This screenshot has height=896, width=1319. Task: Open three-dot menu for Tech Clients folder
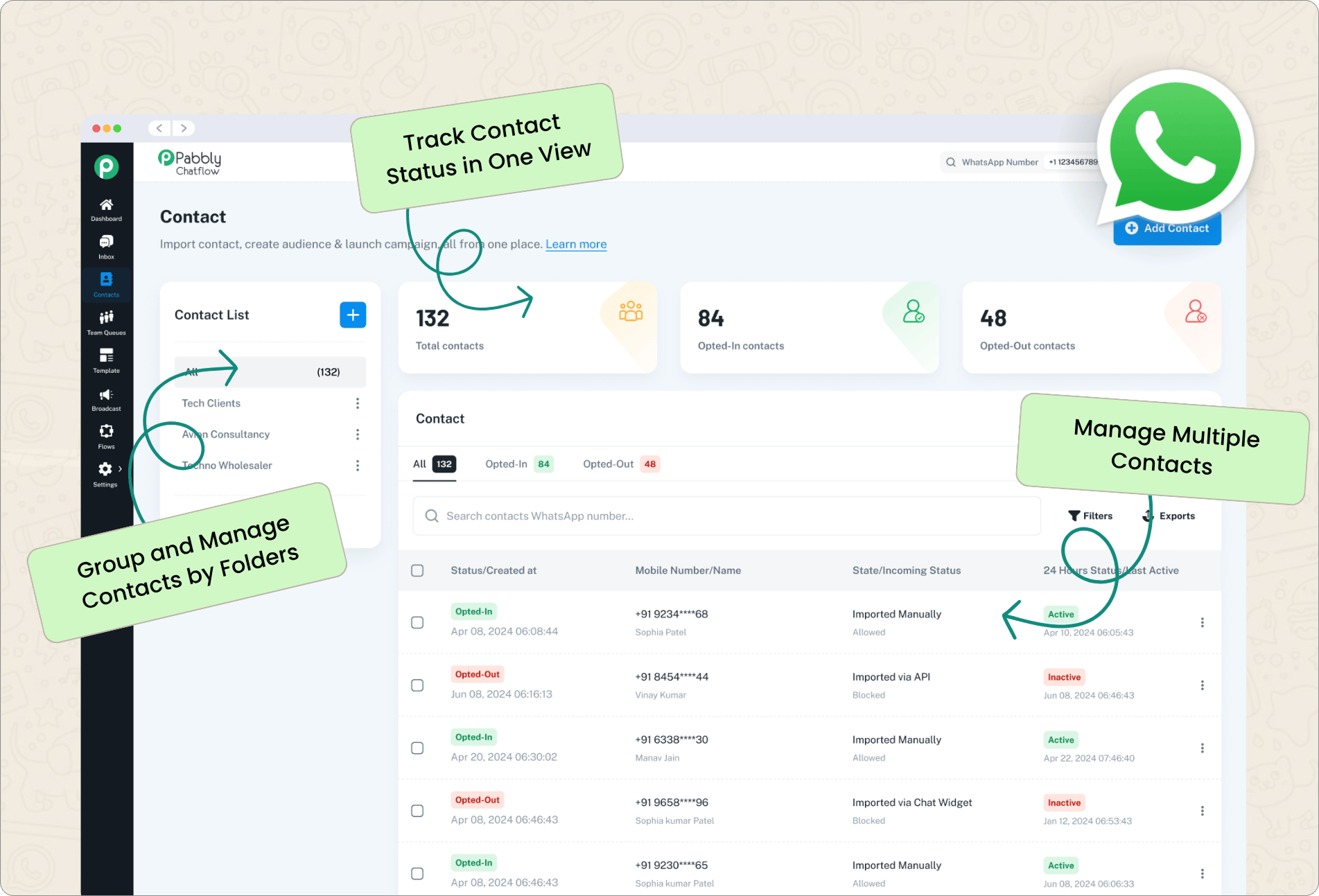click(358, 403)
